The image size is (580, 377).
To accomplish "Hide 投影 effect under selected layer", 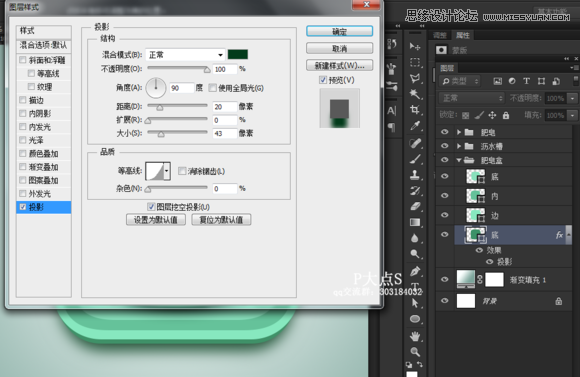I will [x=489, y=262].
